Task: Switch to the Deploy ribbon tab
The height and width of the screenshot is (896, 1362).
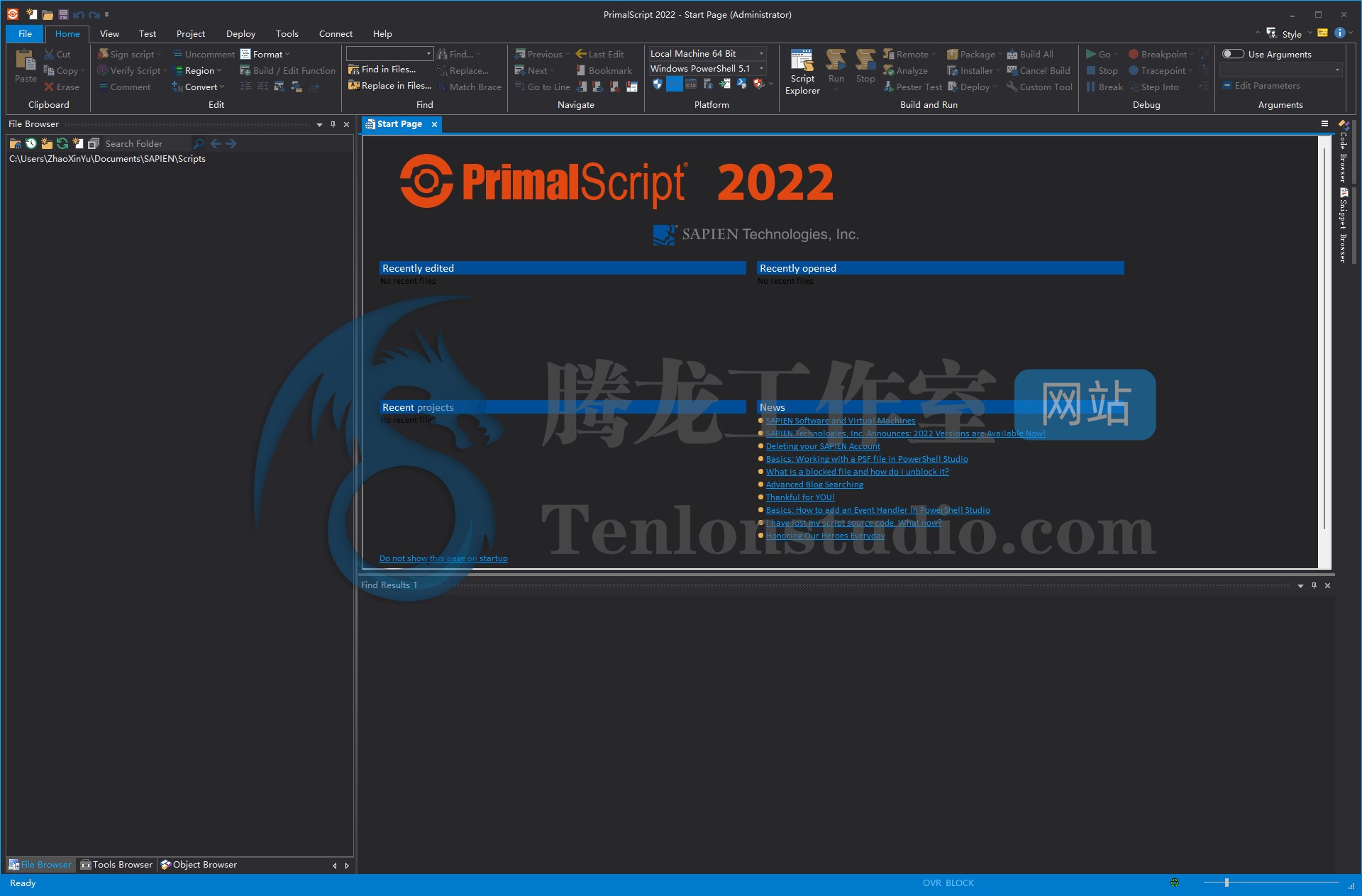Action: (240, 33)
